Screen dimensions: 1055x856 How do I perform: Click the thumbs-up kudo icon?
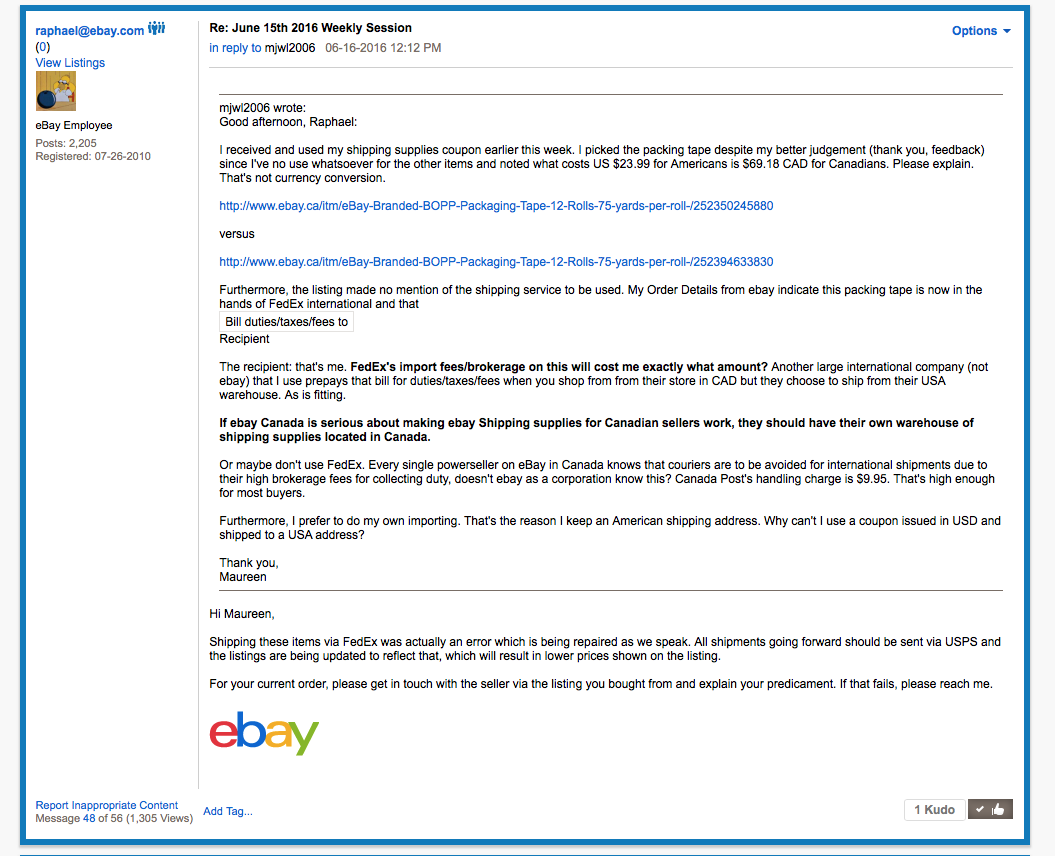(990, 809)
